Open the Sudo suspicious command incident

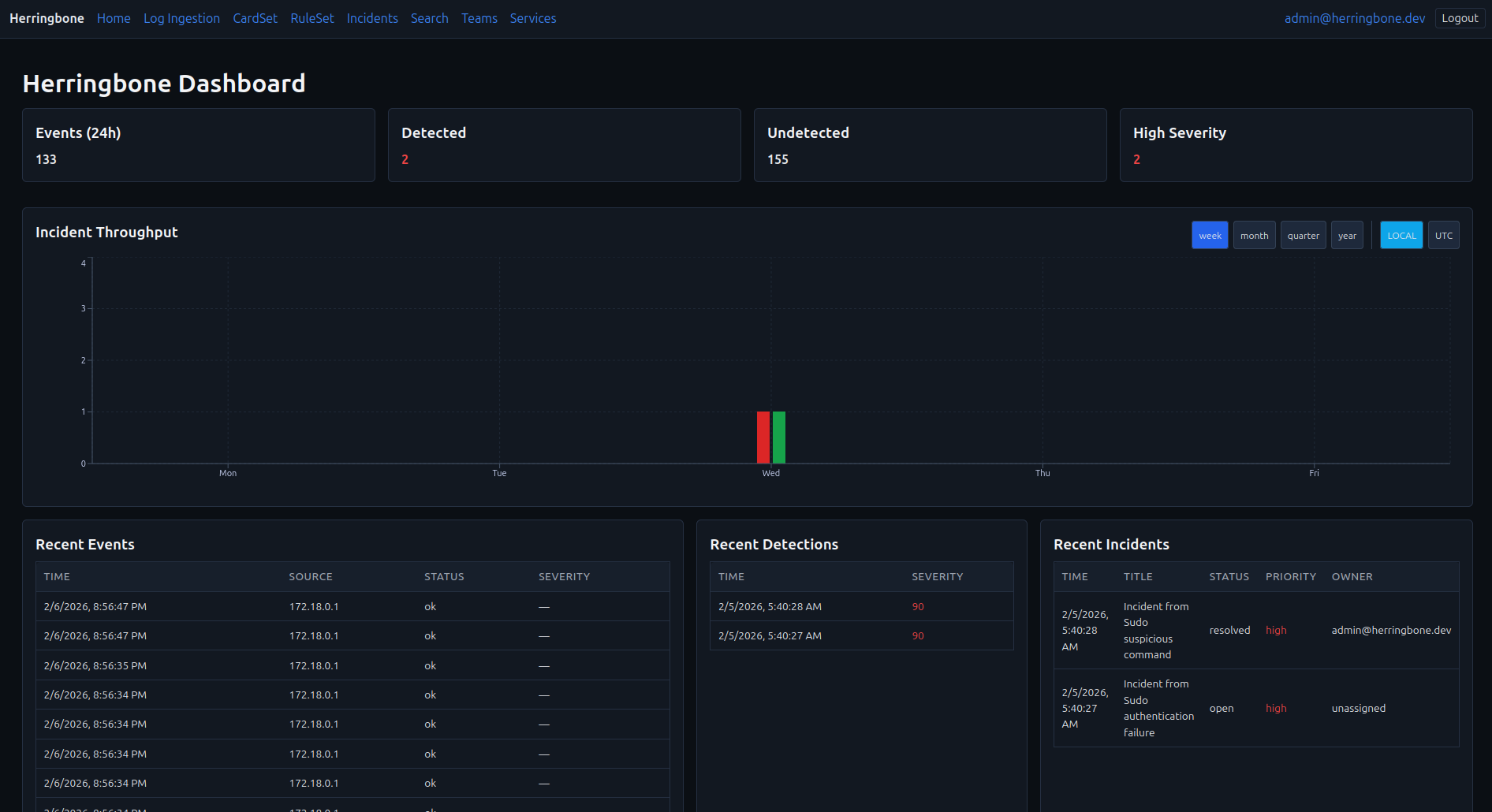pos(1156,630)
